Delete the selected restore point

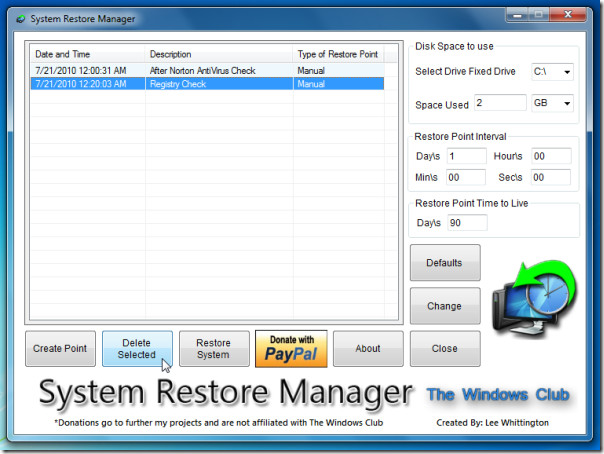point(137,348)
